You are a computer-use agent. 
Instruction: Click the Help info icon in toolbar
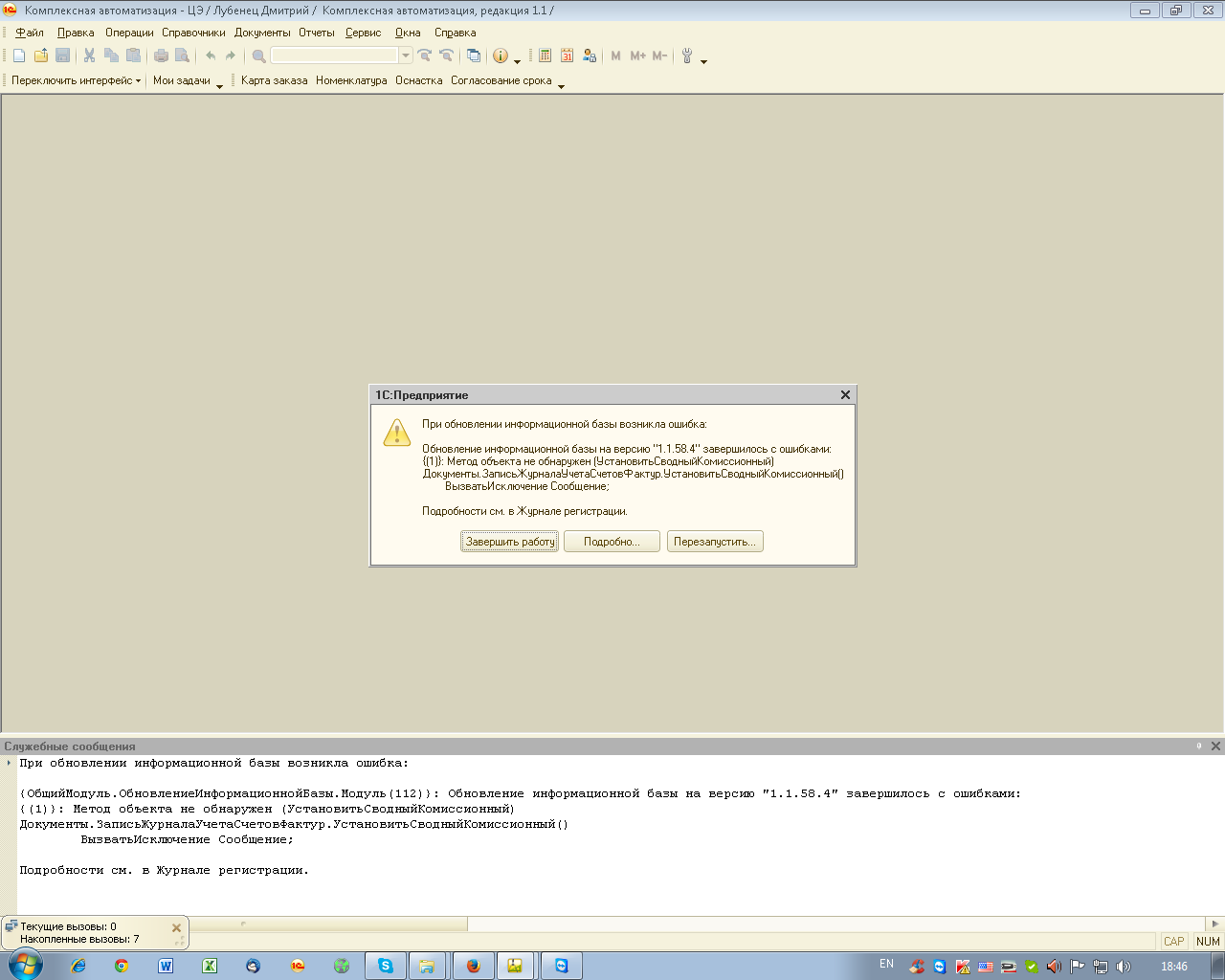pos(501,56)
